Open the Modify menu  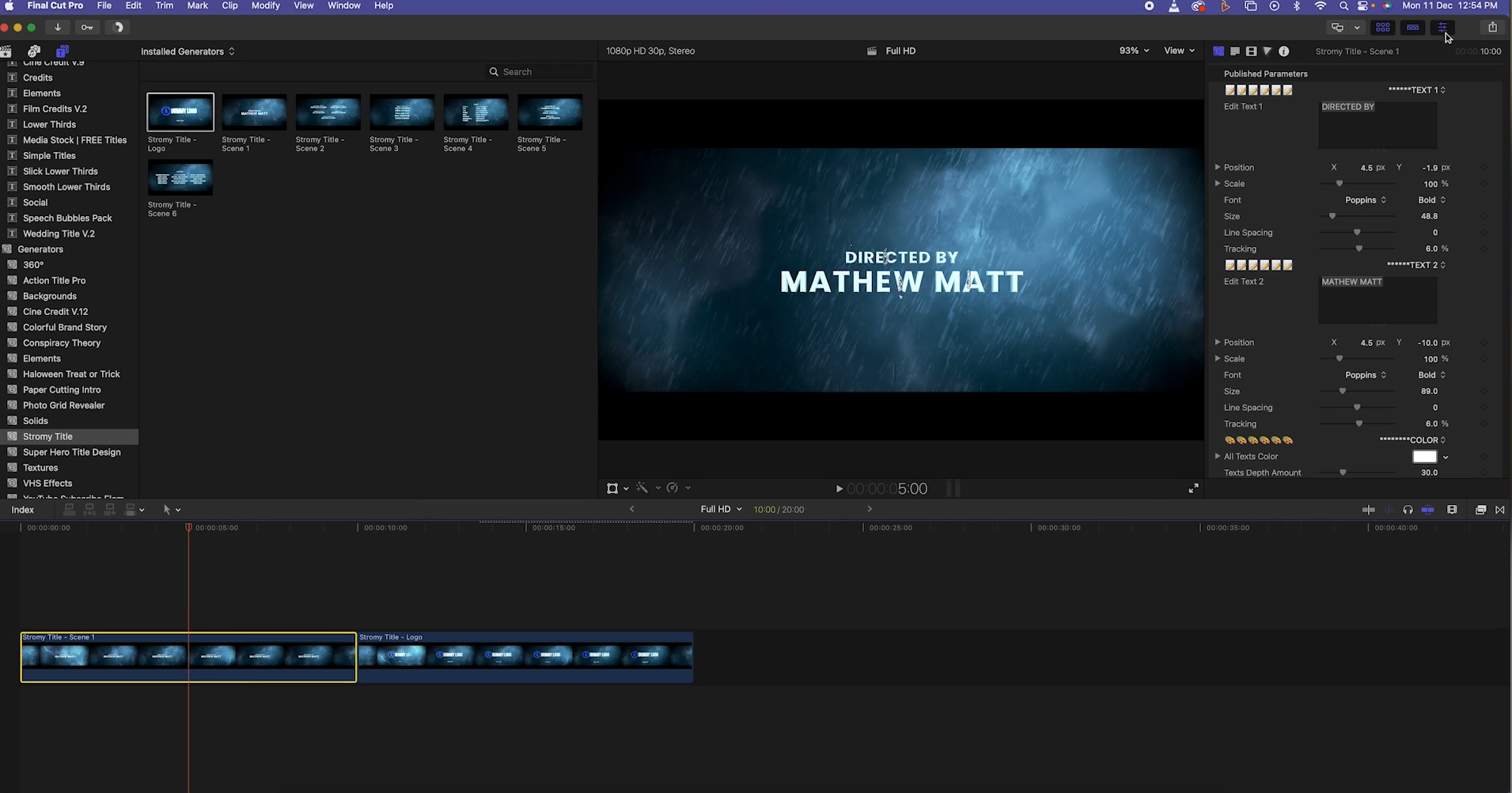[265, 6]
